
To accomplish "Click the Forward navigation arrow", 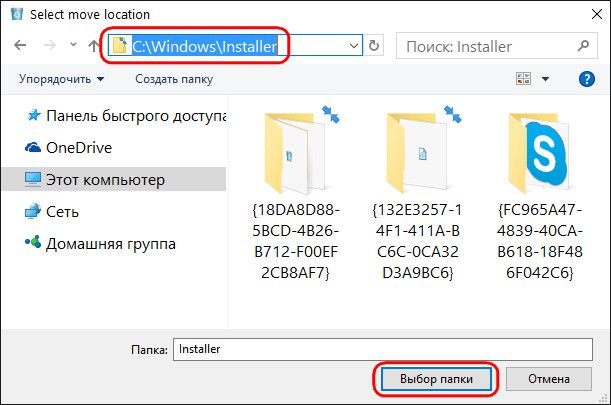I will coord(49,46).
